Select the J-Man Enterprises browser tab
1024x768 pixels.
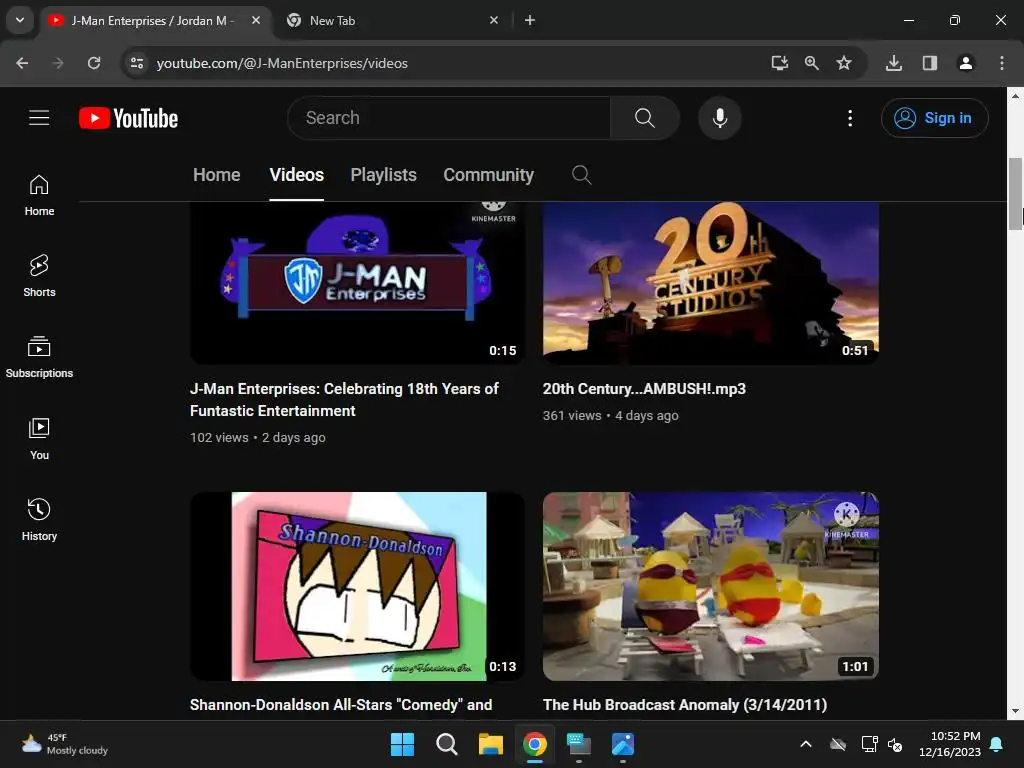pyautogui.click(x=155, y=20)
